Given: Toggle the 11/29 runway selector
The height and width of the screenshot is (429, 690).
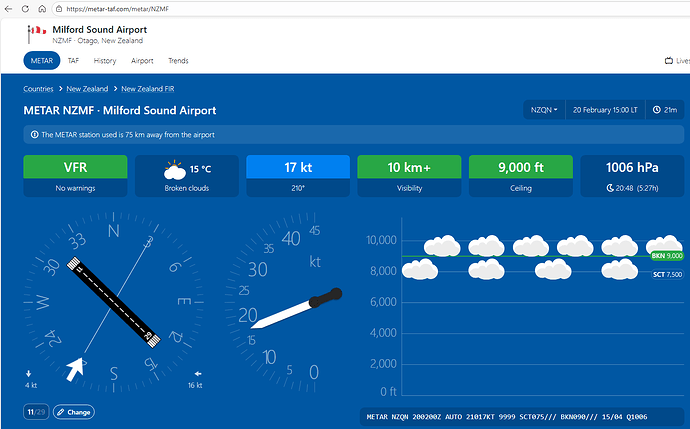Looking at the screenshot, I should tap(36, 412).
